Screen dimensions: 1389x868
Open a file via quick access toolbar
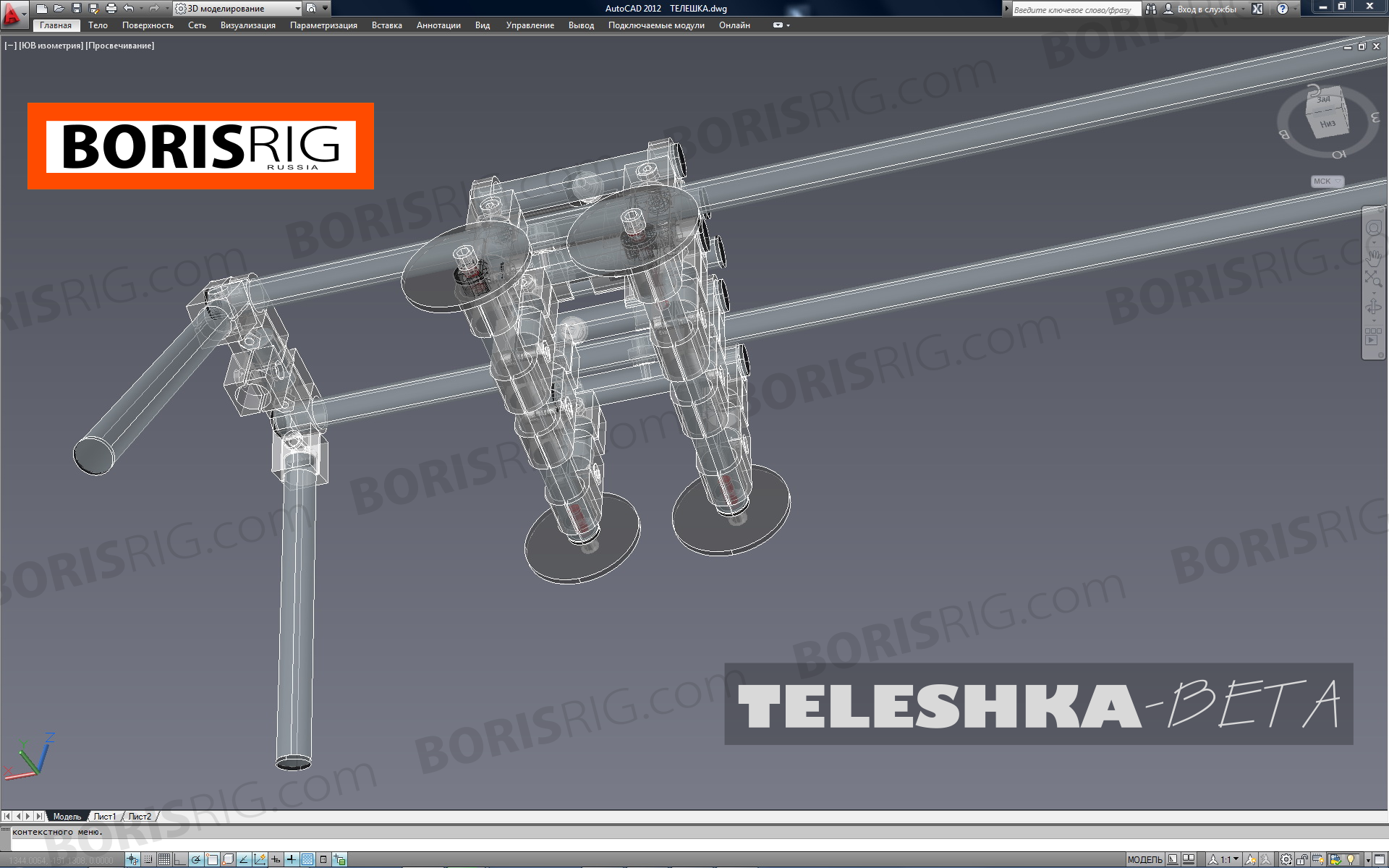pyautogui.click(x=59, y=9)
